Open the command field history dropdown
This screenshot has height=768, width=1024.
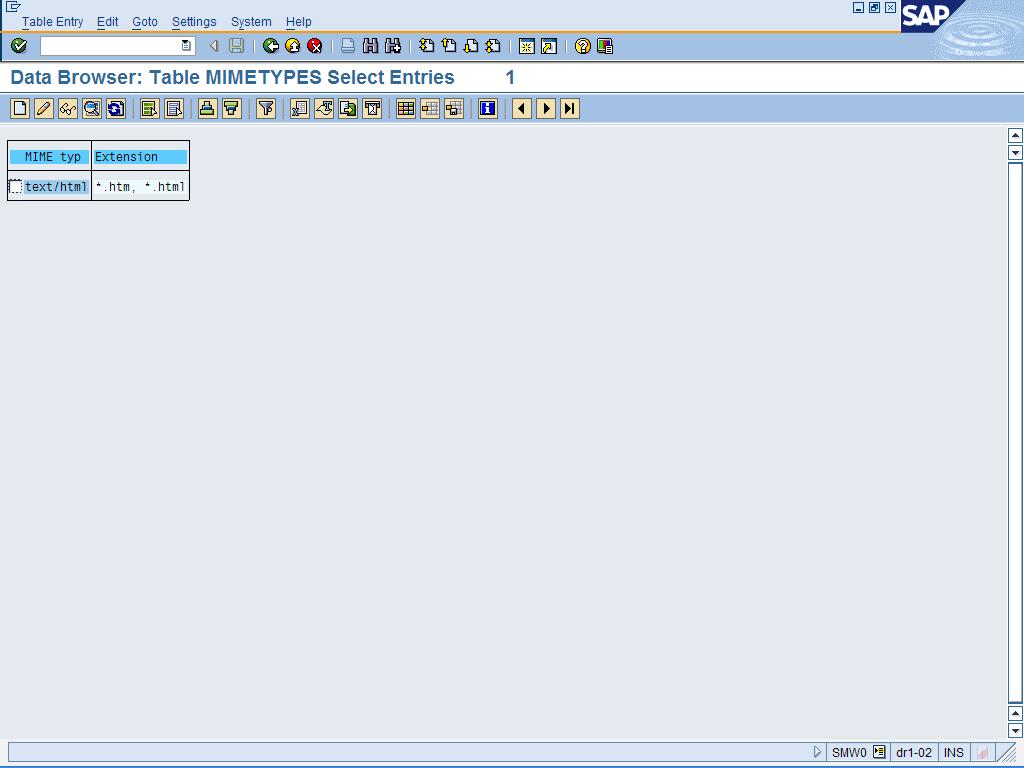[x=186, y=46]
